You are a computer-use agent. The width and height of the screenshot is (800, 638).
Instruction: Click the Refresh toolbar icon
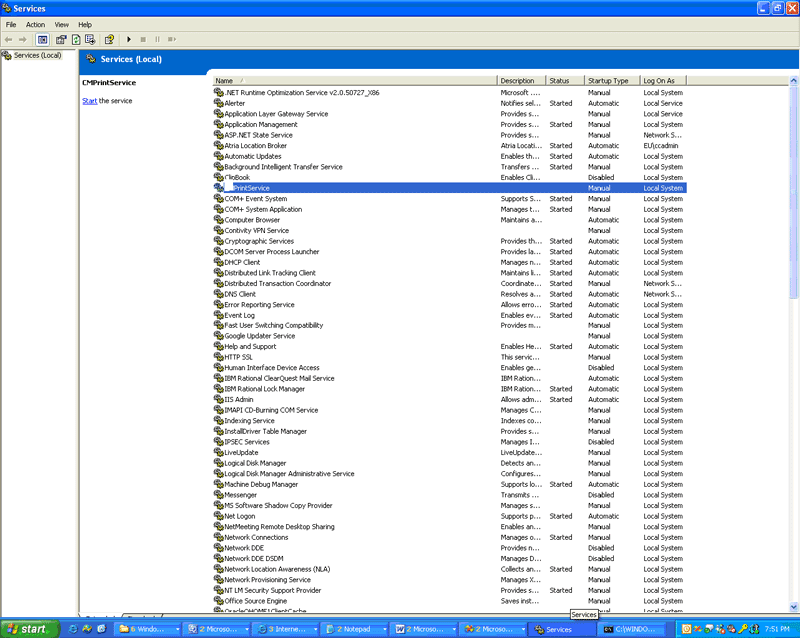click(76, 39)
